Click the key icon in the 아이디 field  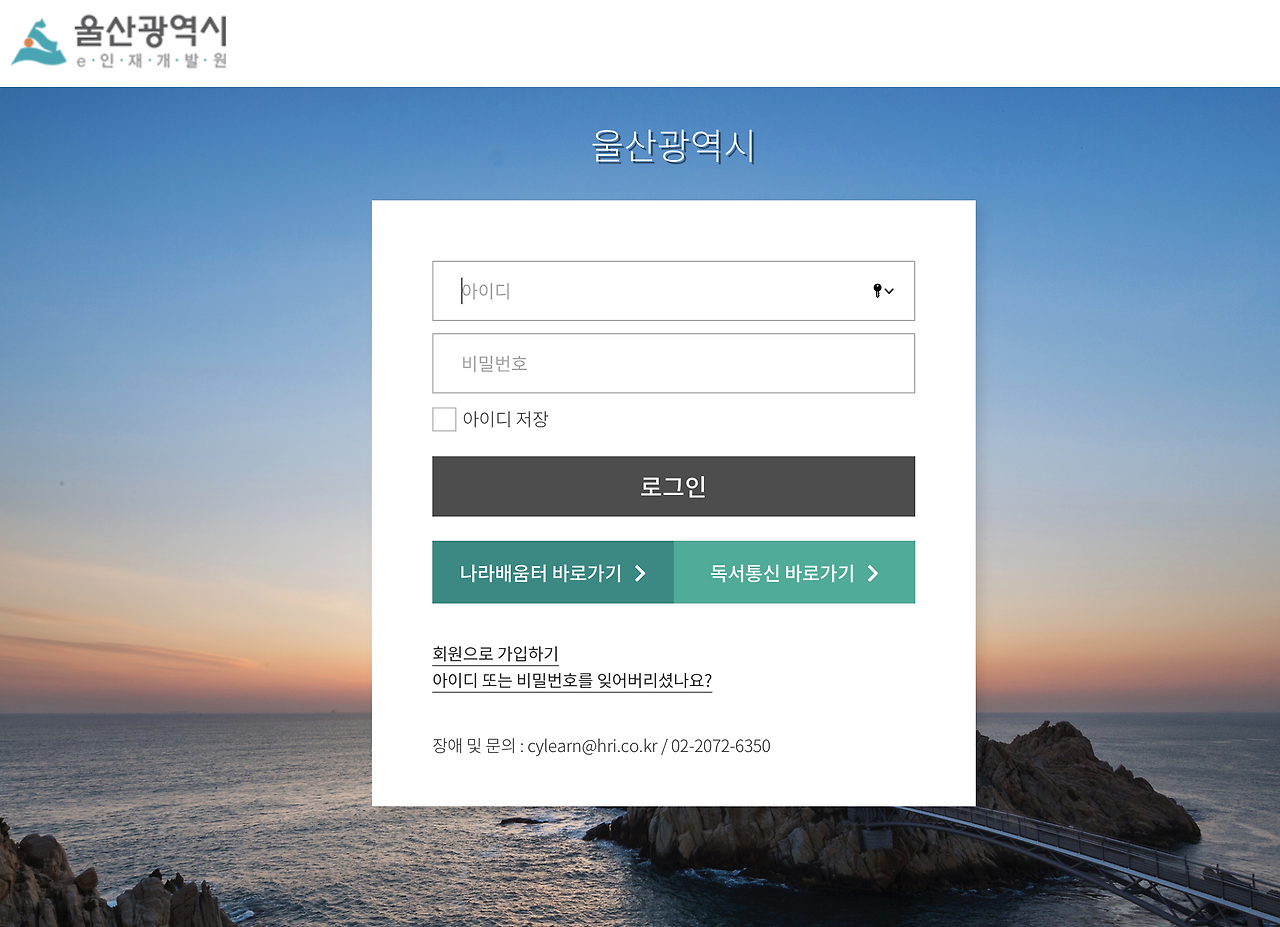[x=876, y=290]
